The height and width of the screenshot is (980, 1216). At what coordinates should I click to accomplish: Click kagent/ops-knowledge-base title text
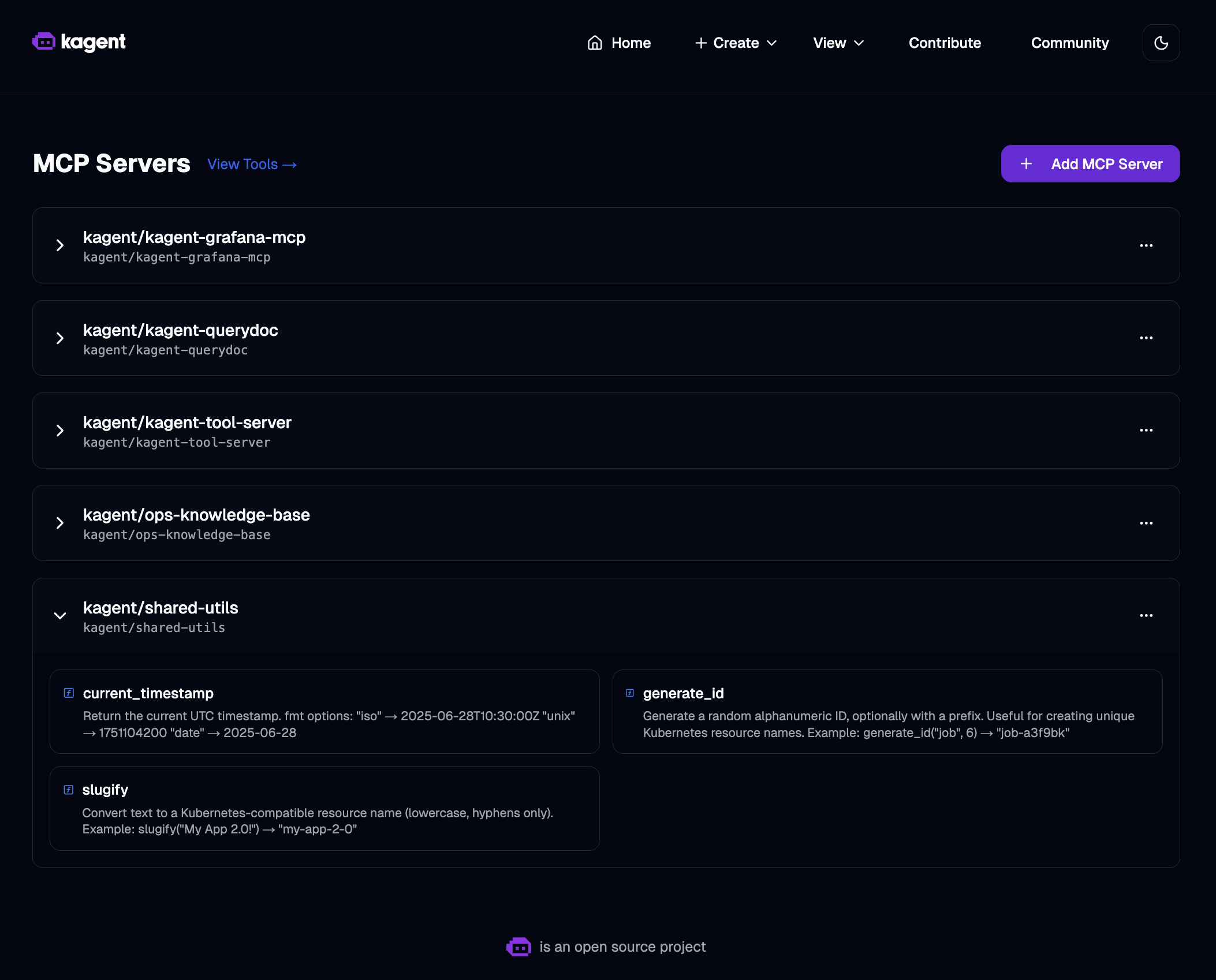click(196, 515)
